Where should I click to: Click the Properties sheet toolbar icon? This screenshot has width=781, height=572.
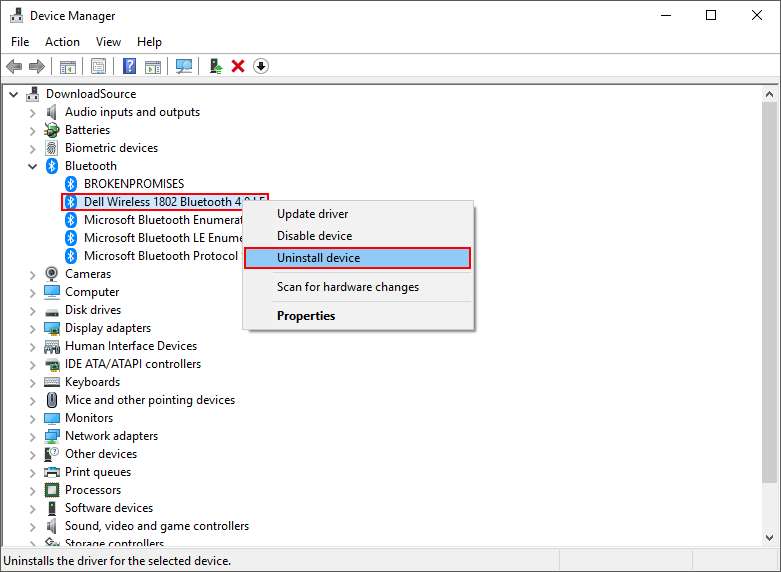tap(99, 66)
